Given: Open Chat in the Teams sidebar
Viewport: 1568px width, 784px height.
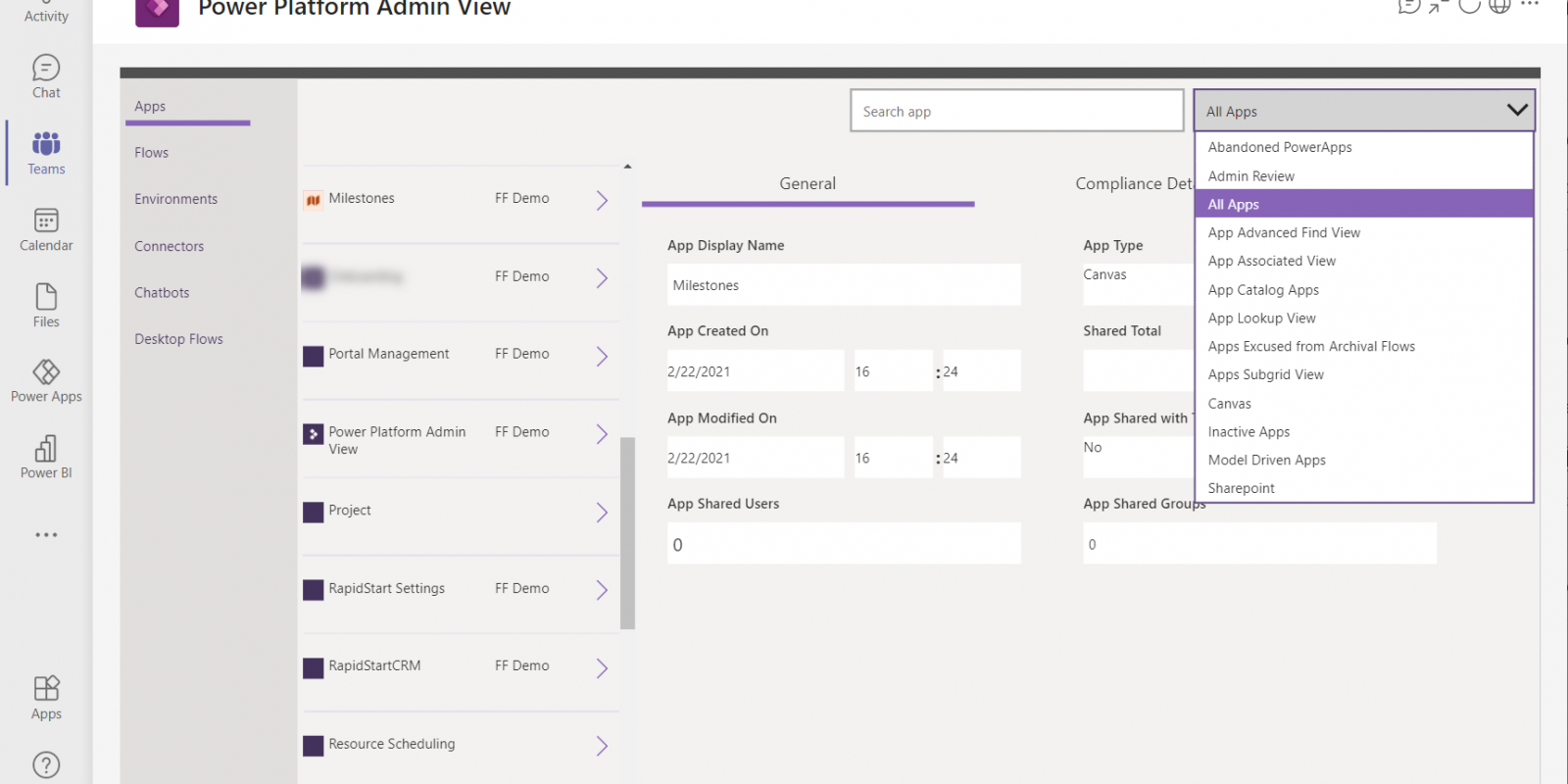Looking at the screenshot, I should click(x=46, y=76).
